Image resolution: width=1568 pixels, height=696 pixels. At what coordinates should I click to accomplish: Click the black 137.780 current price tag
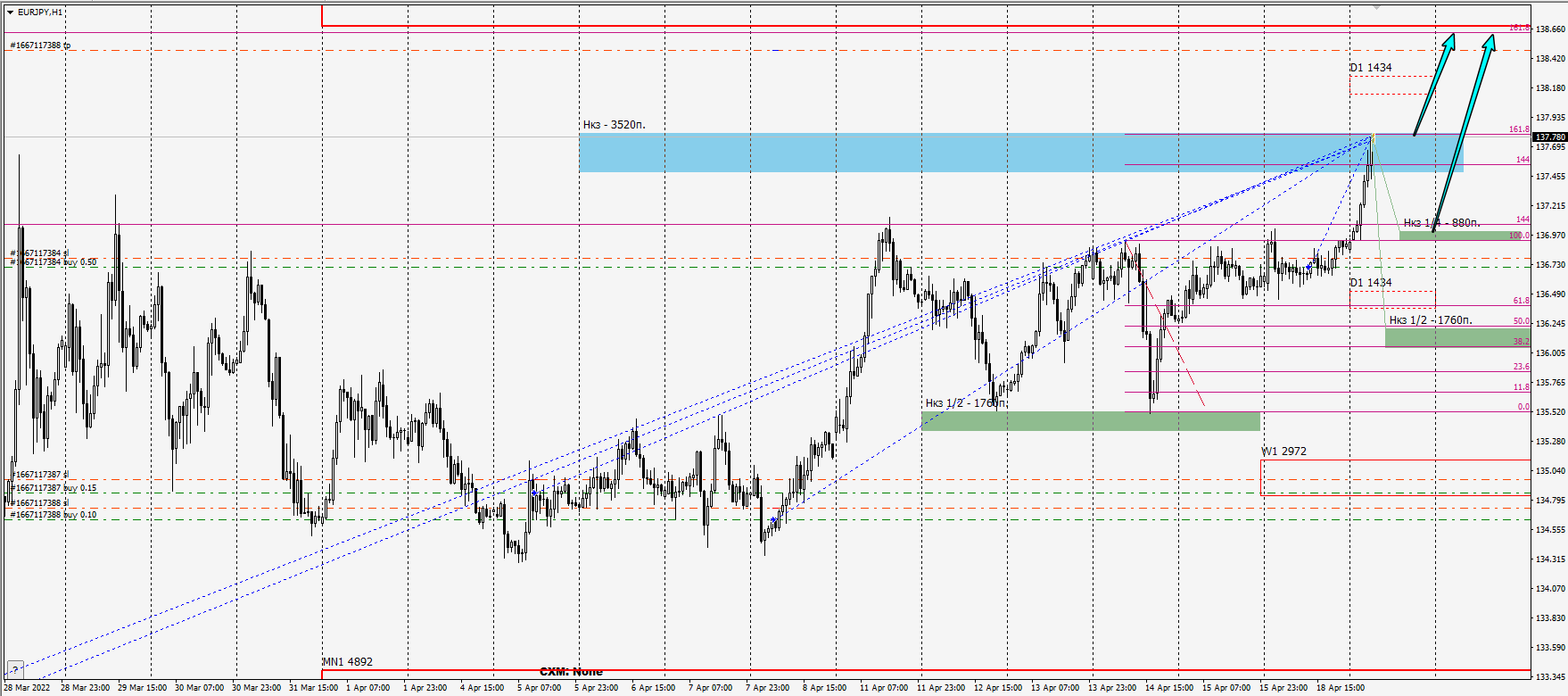(1549, 137)
